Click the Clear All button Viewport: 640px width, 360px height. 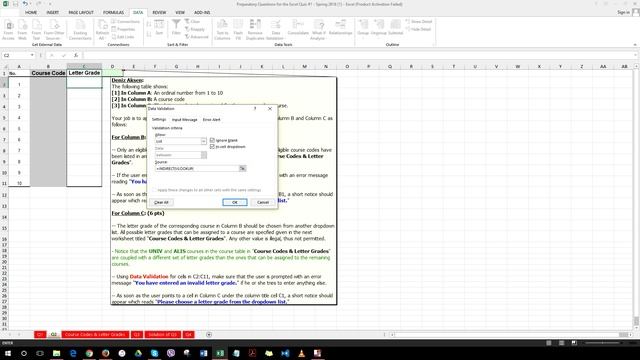(x=161, y=202)
